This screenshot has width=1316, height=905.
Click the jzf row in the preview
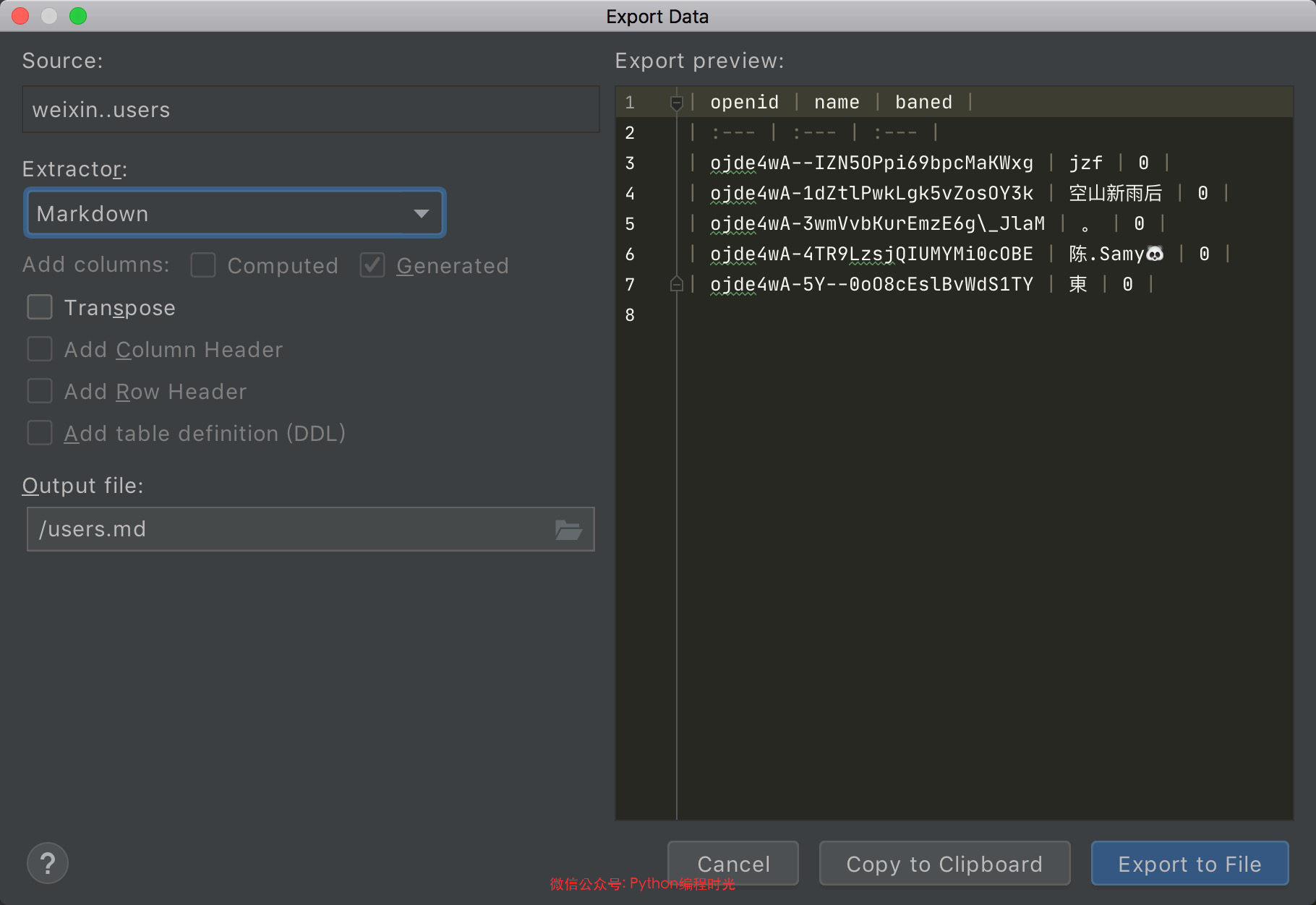[1085, 163]
